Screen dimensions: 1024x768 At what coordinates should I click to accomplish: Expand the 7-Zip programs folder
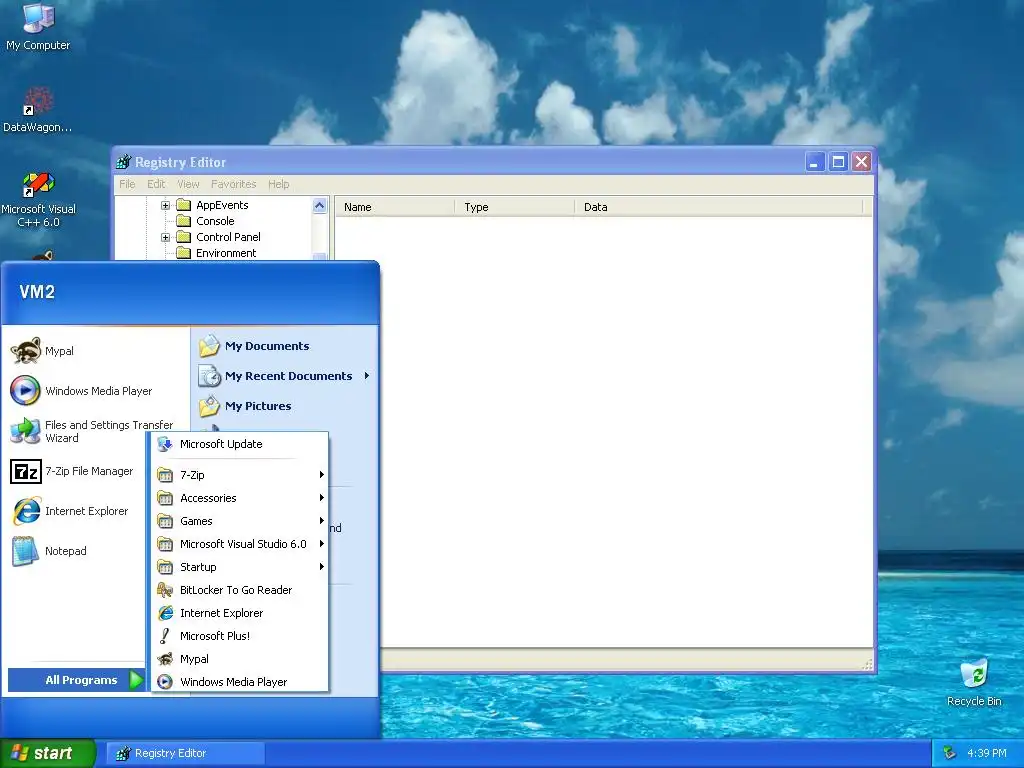tap(240, 475)
